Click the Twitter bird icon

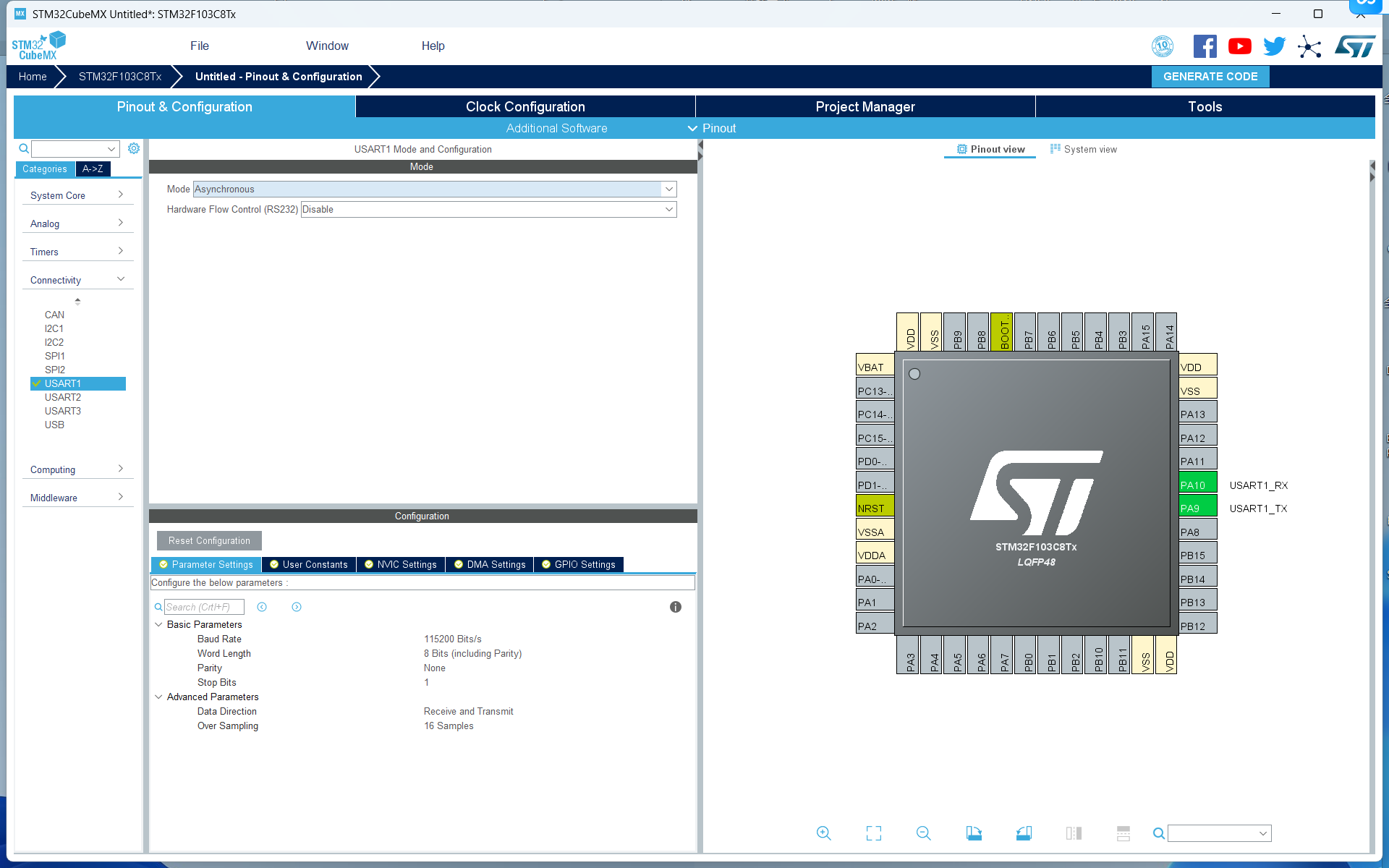click(x=1274, y=46)
